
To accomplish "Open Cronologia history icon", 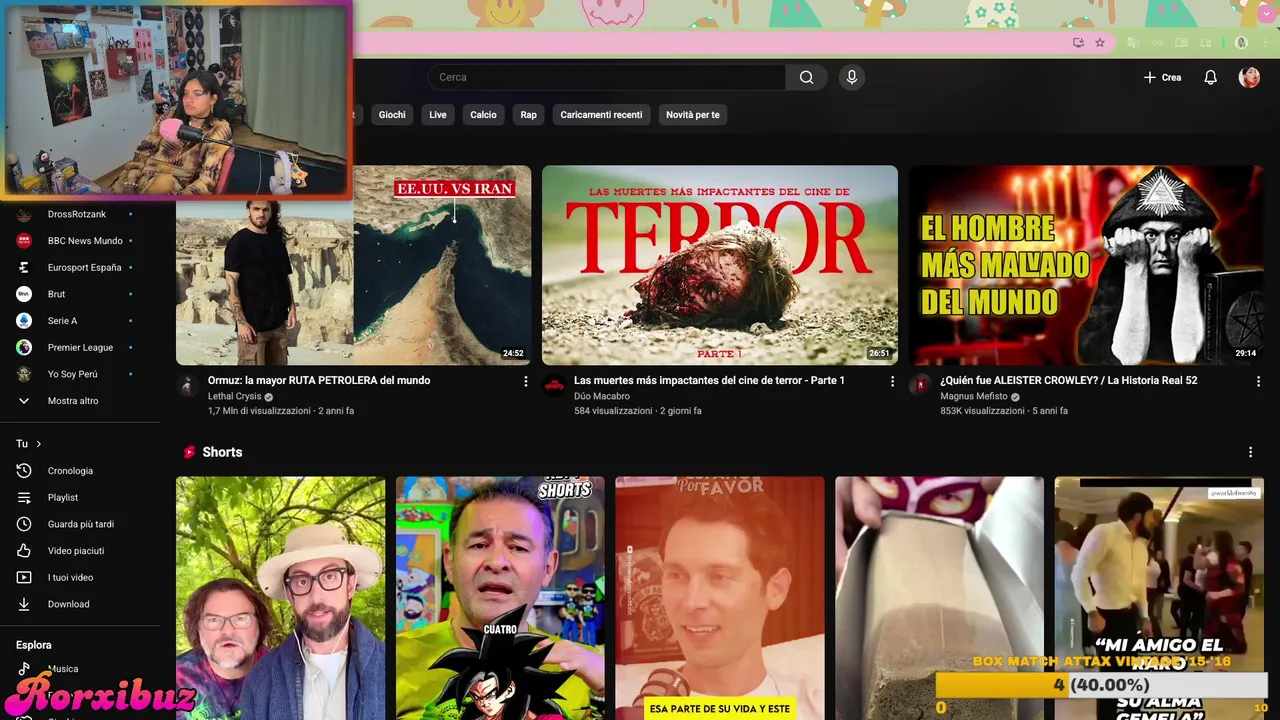I will (x=24, y=471).
